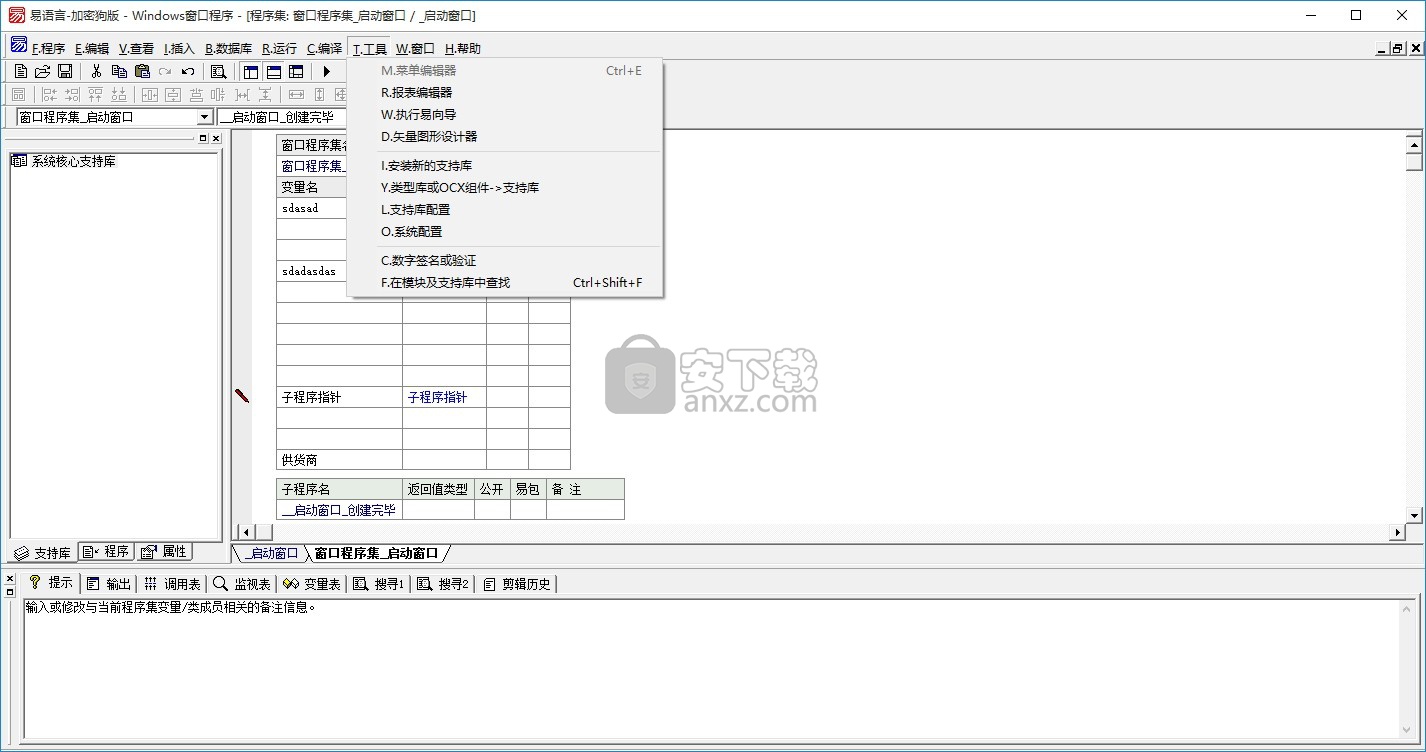
Task: Select R.报表编辑器 from Tools menu
Action: point(505,92)
